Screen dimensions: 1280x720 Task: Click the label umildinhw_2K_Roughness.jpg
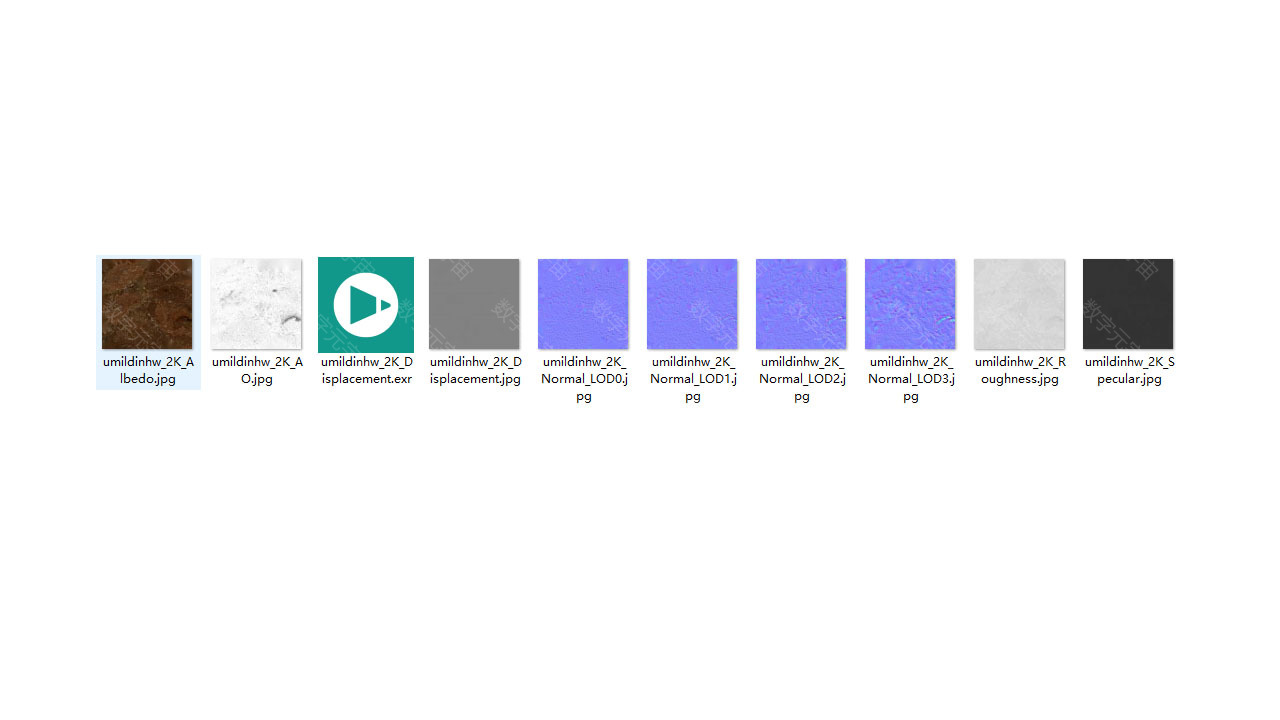pos(1020,371)
